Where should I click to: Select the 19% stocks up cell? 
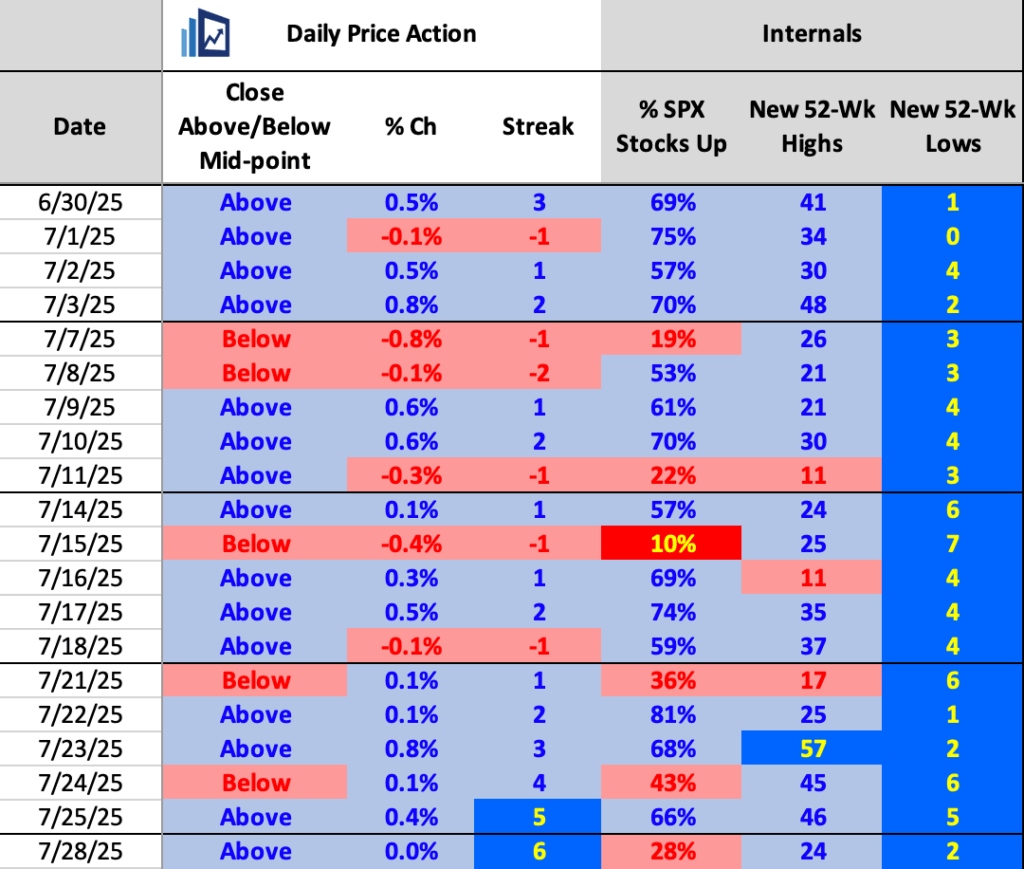pos(671,339)
